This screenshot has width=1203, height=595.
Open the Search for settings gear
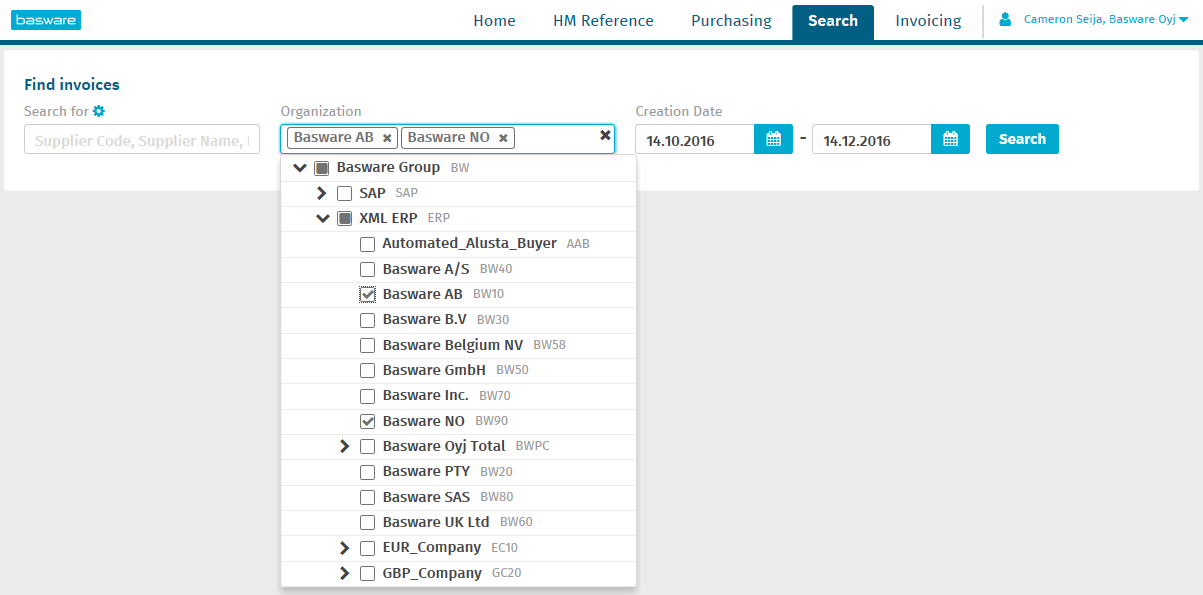[x=99, y=111]
